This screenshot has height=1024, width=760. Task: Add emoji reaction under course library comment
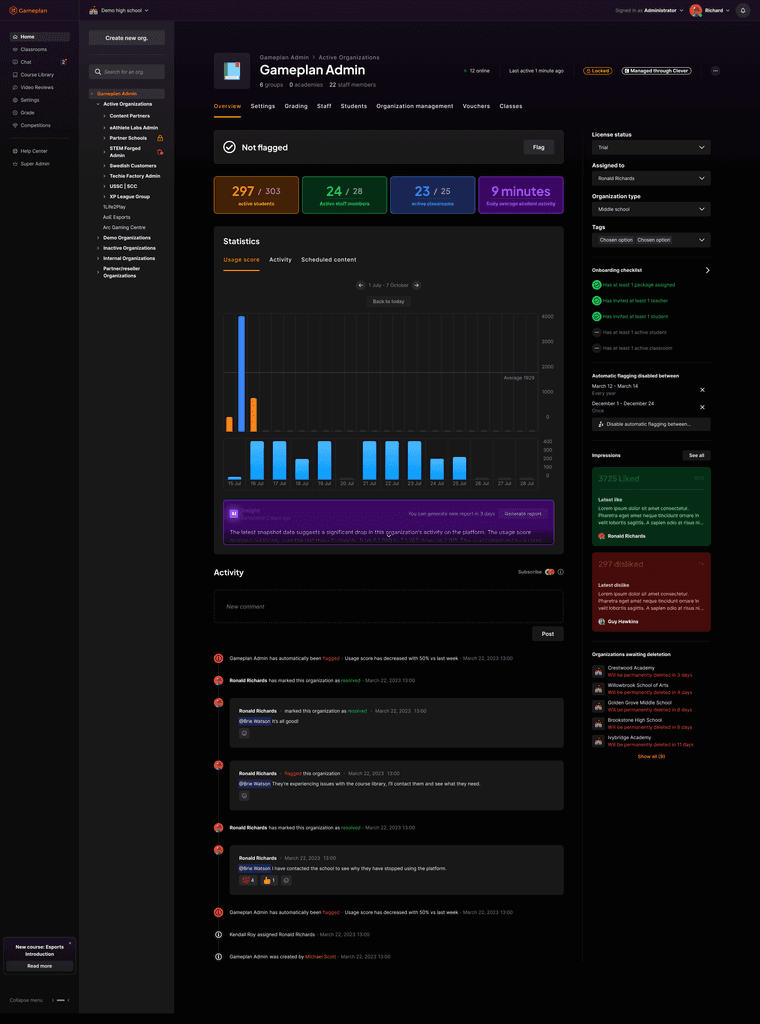(x=244, y=796)
